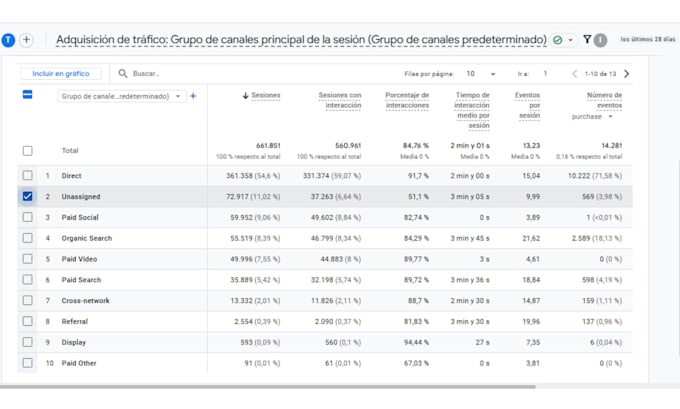Screen dimensions: 680x409
Task: Click the horizontal scrollbar at bottom
Action: coord(268,386)
